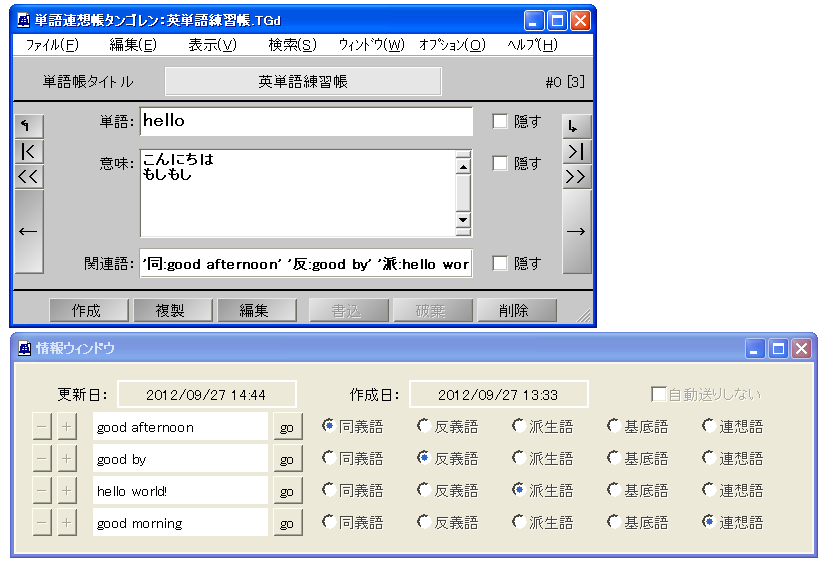Click 更新日 value 2012/09/27 14:44
Screen dimensions: 829x564
point(207,394)
